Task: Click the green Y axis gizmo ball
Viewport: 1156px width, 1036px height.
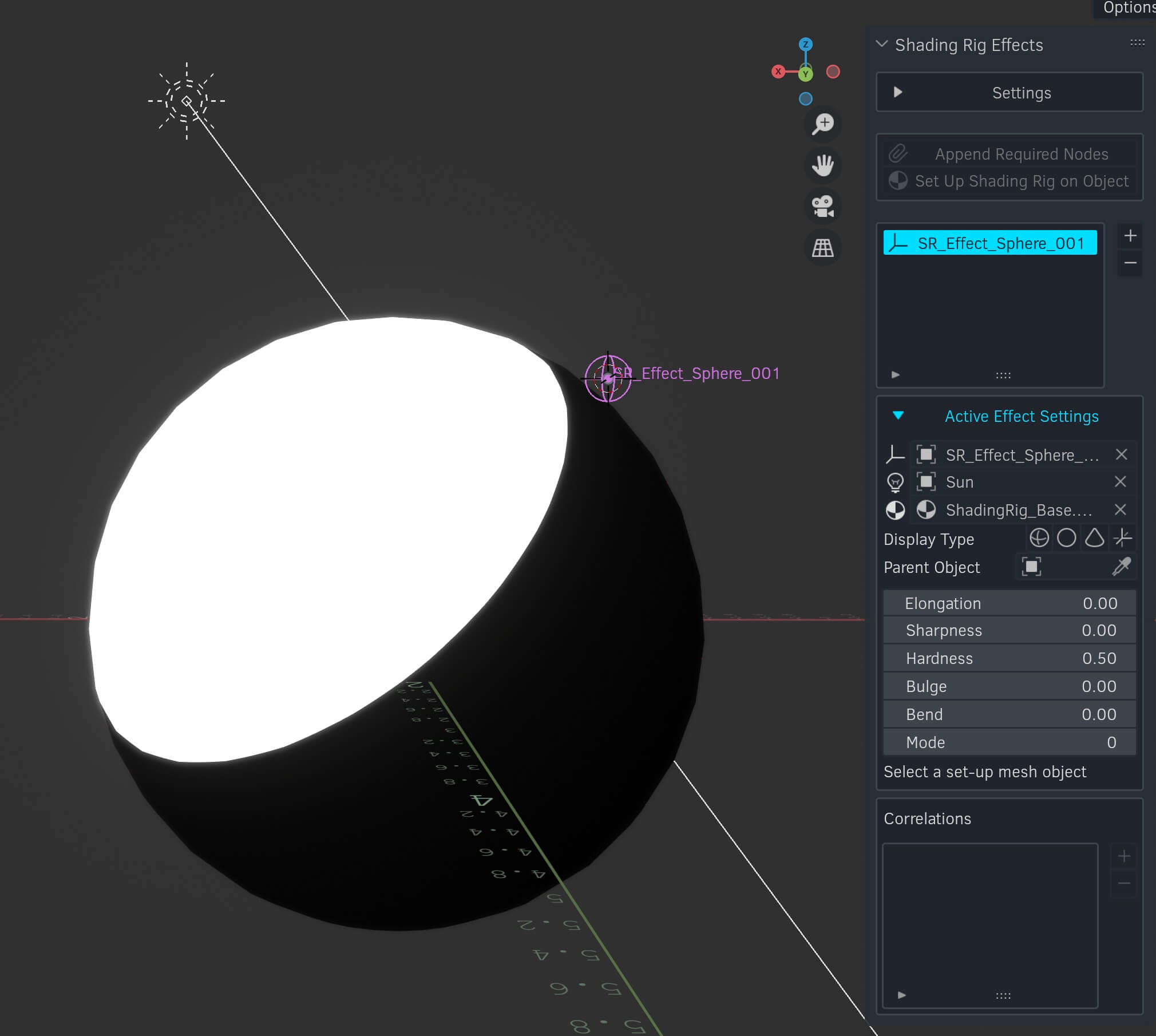Action: (806, 74)
